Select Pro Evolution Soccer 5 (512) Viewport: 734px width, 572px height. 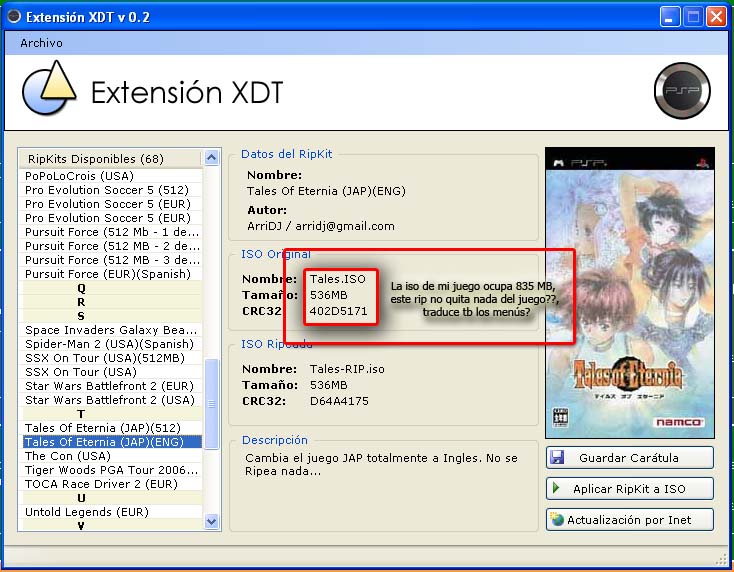[x=112, y=190]
